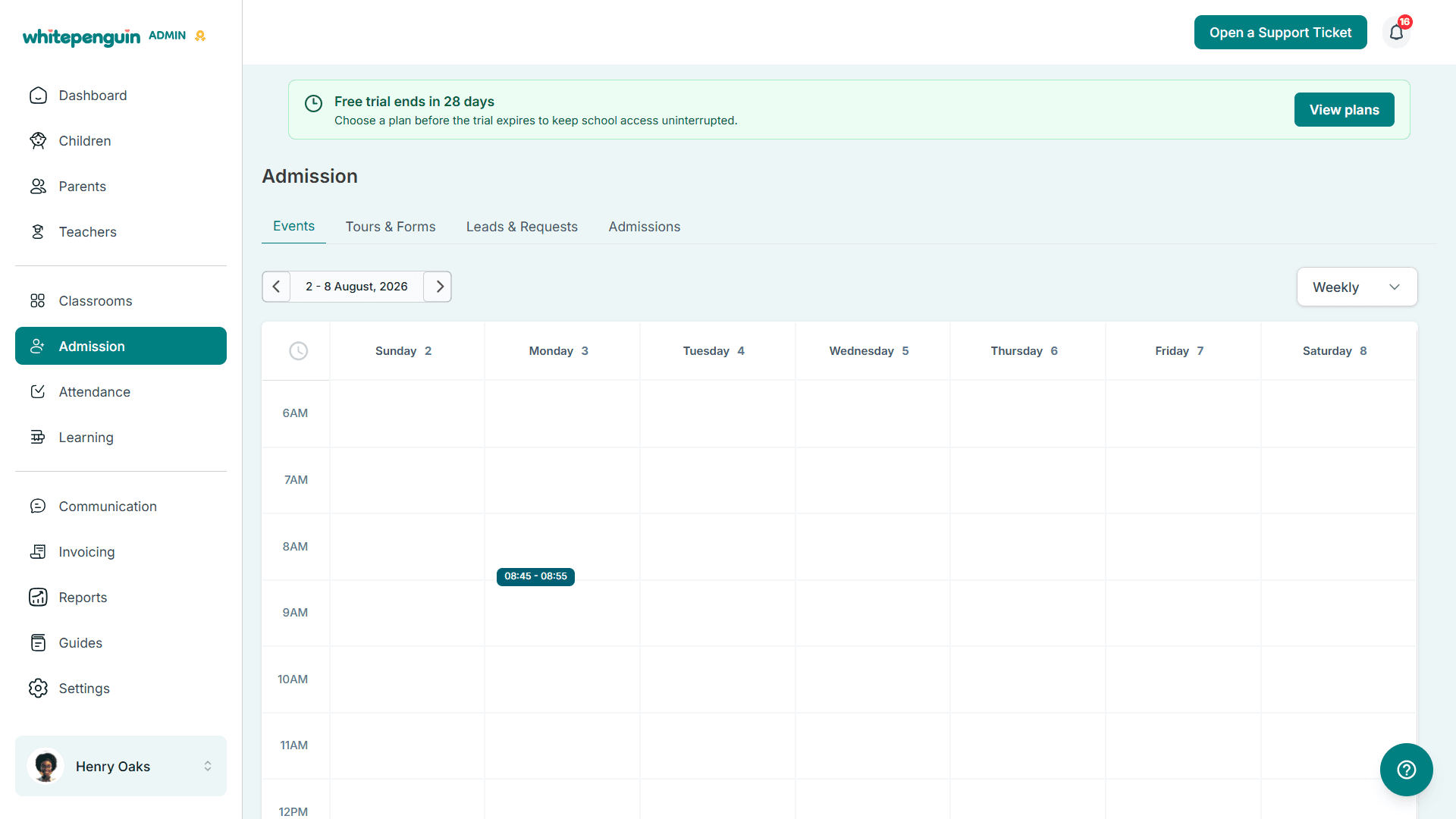Switch to the Events tab
Screen dimensions: 1456x819
[x=294, y=226]
